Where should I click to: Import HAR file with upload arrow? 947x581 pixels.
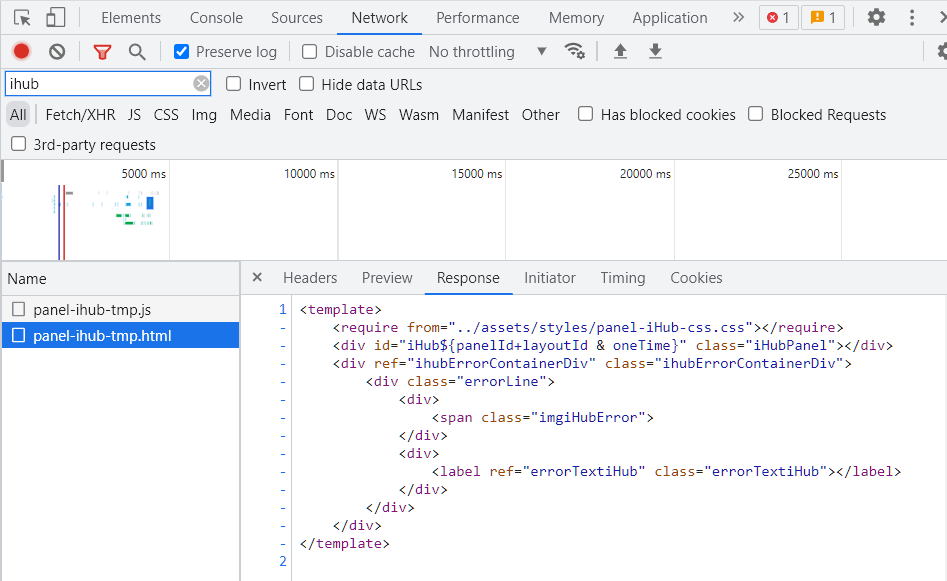pyautogui.click(x=620, y=51)
